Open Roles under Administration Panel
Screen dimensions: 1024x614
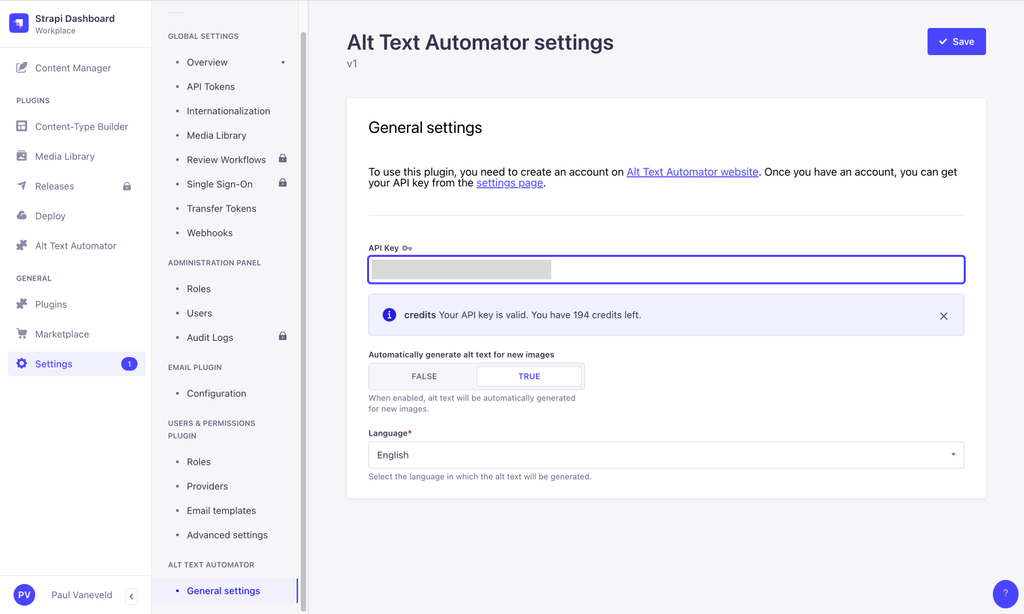(x=199, y=289)
